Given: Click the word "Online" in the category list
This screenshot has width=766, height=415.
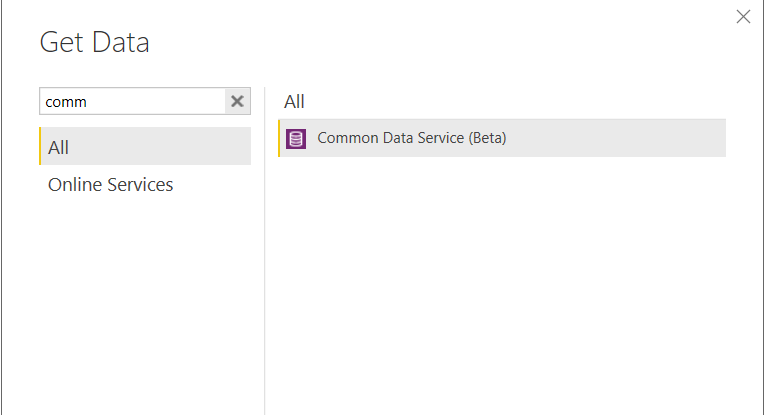Looking at the screenshot, I should pos(75,185).
